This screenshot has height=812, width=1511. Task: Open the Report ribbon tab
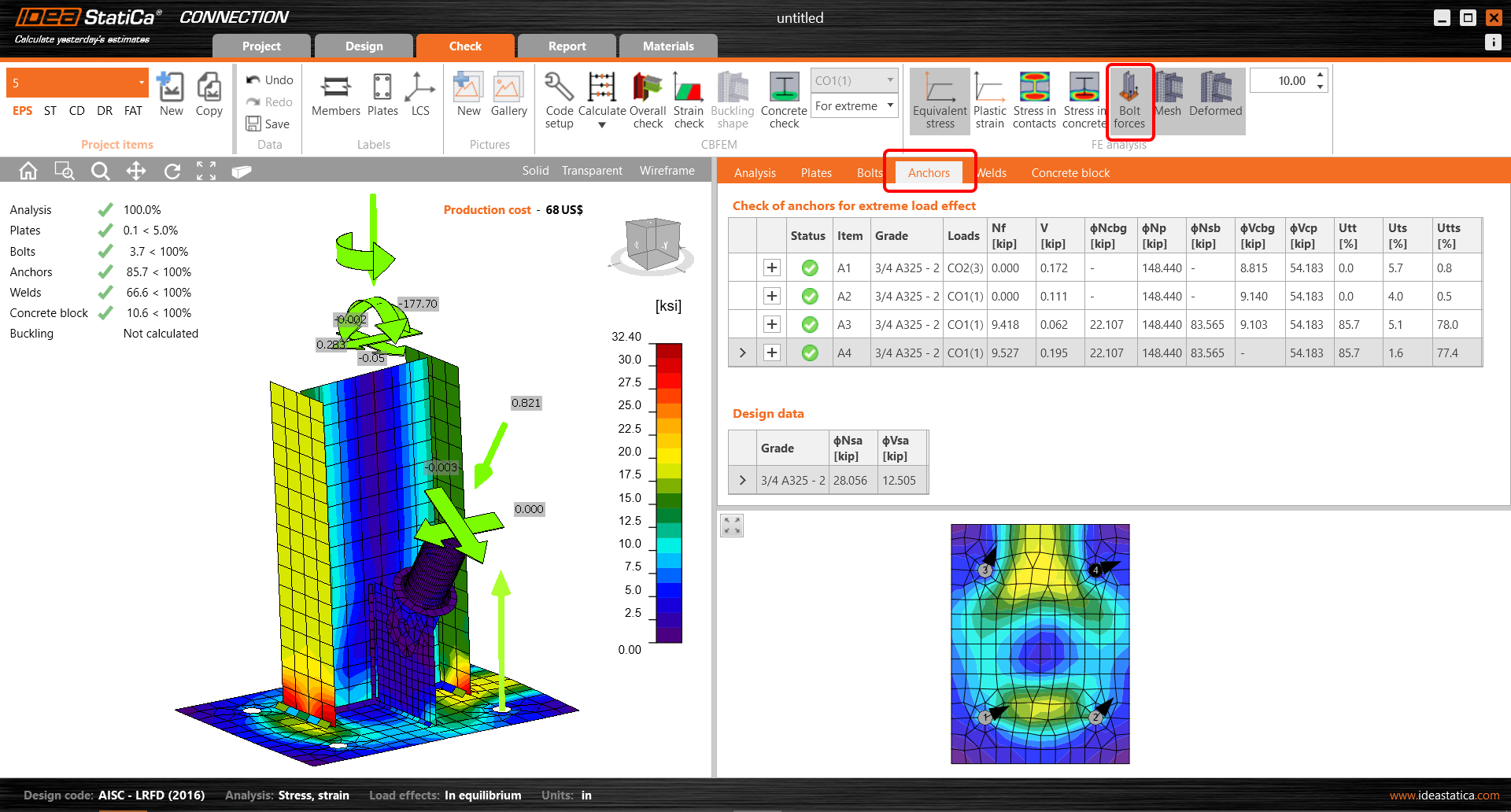[566, 46]
